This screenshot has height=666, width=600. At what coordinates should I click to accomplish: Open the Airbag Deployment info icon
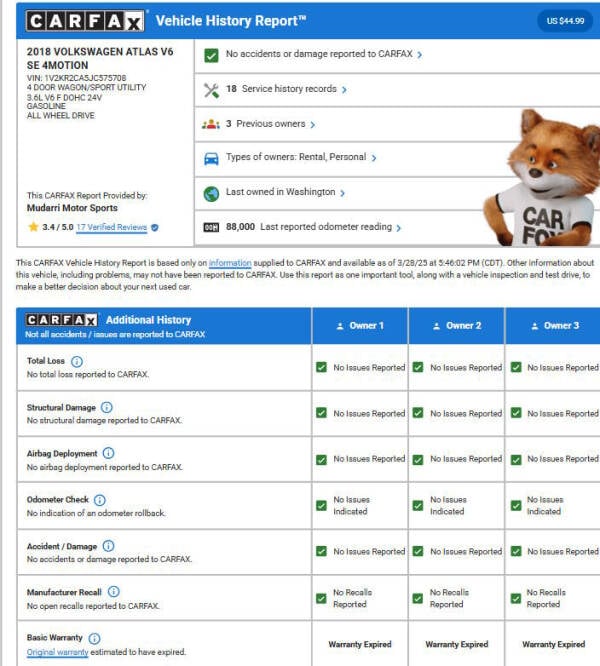click(x=108, y=453)
